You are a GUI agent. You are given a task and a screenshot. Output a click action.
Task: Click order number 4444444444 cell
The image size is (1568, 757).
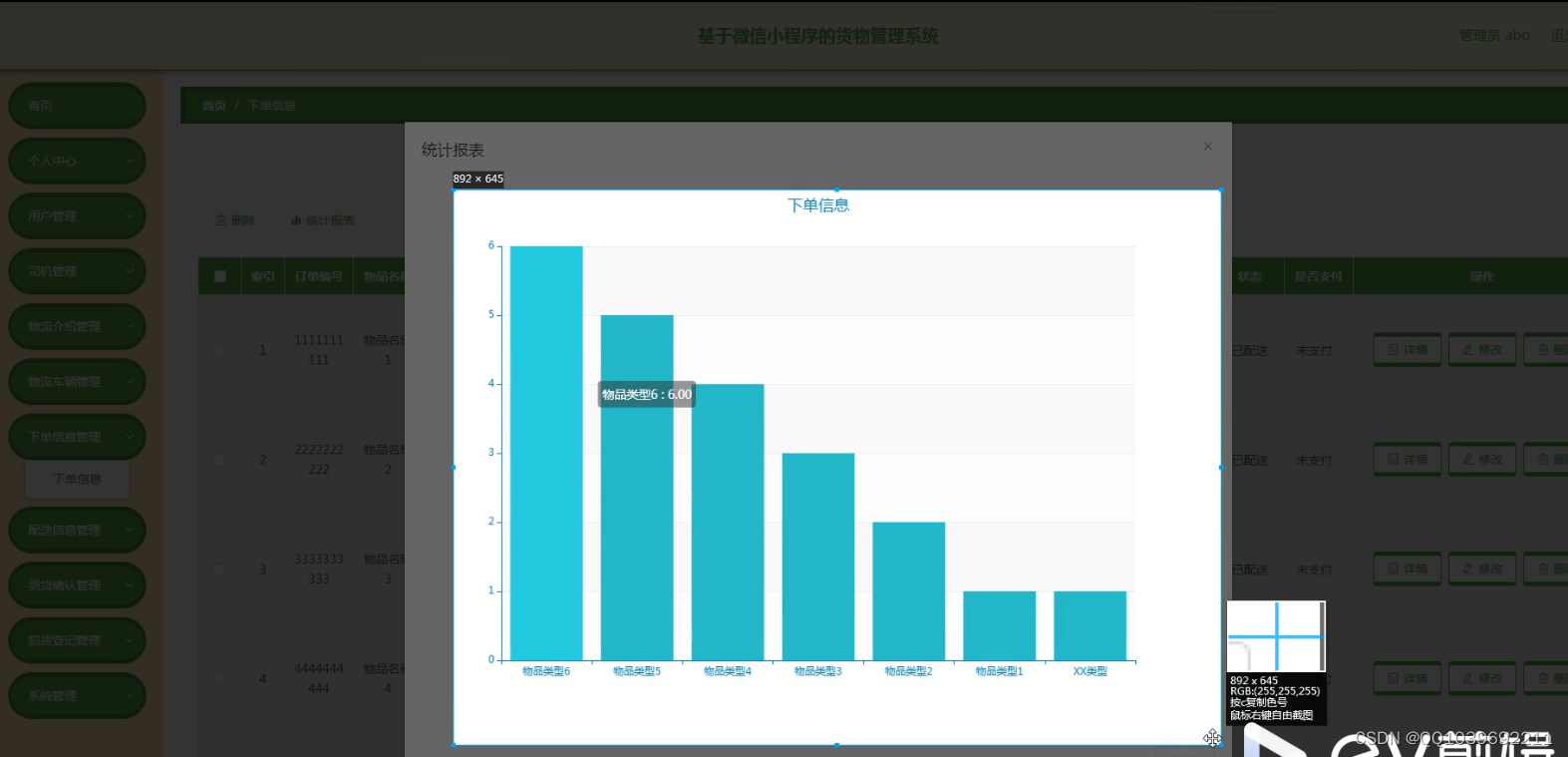pos(319,679)
